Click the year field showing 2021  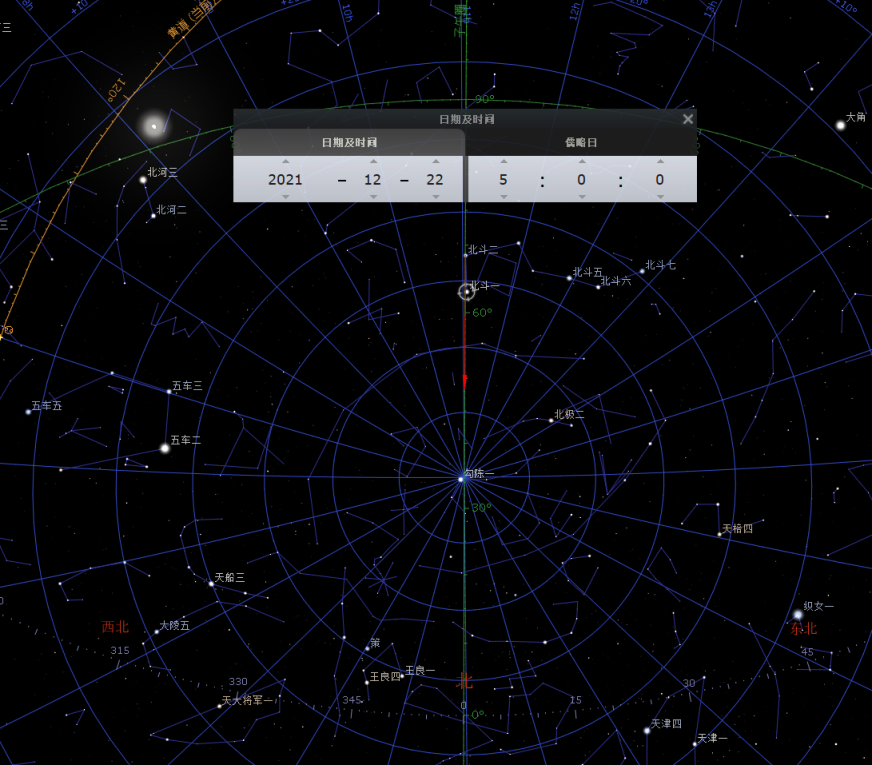pos(286,180)
